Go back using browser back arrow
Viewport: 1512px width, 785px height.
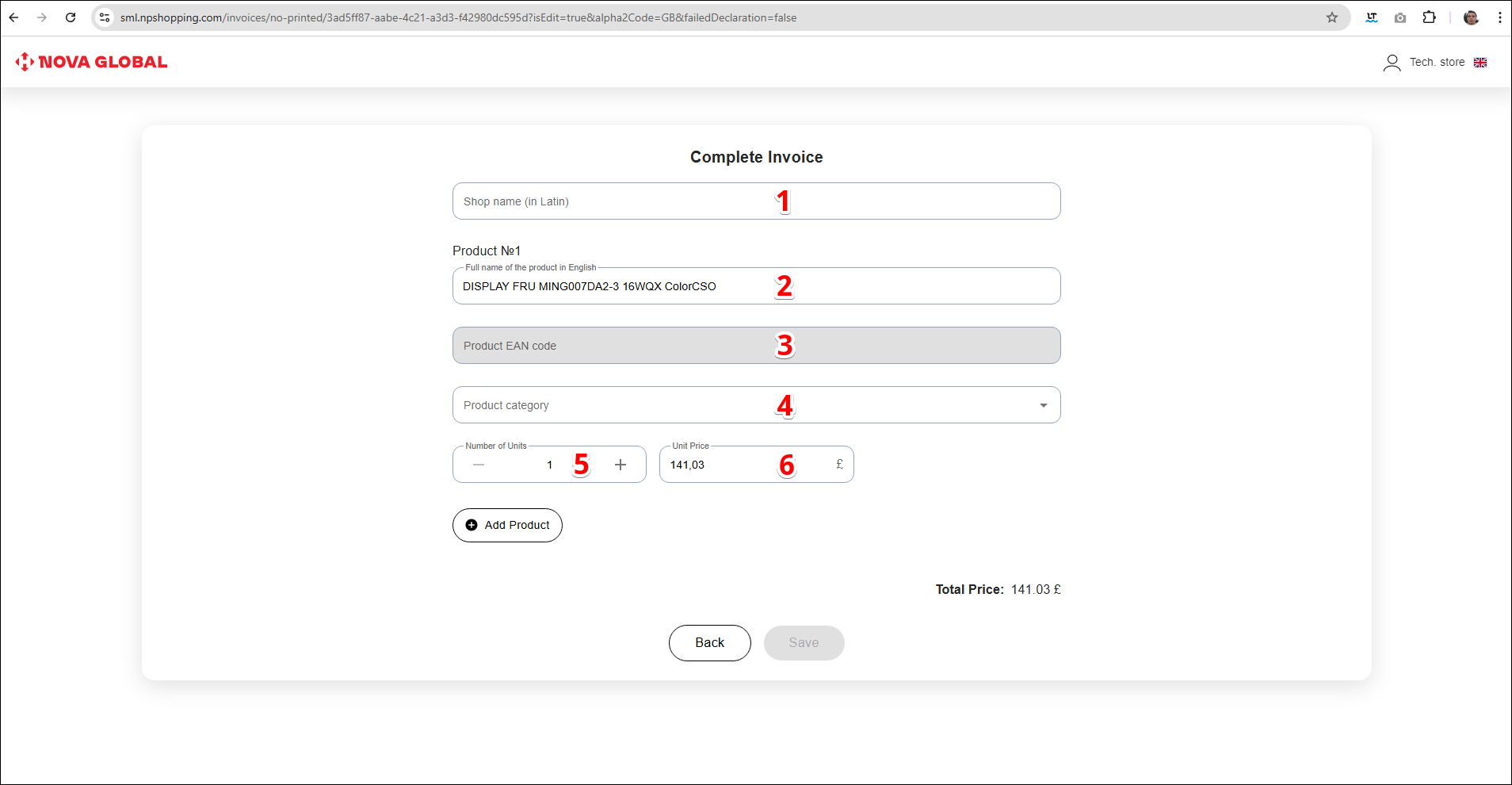click(14, 17)
